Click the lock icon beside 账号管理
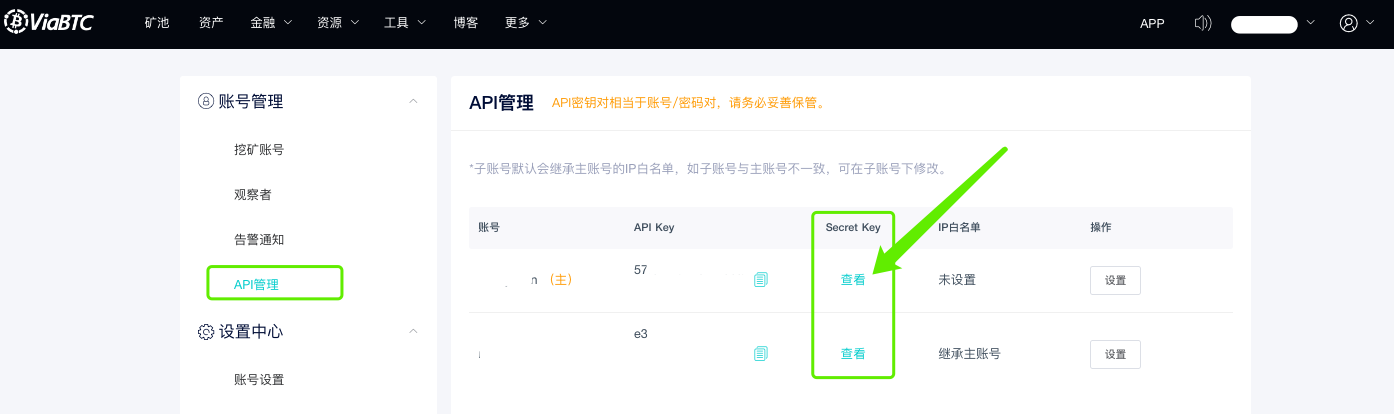Image resolution: width=1394 pixels, height=414 pixels. 206,101
